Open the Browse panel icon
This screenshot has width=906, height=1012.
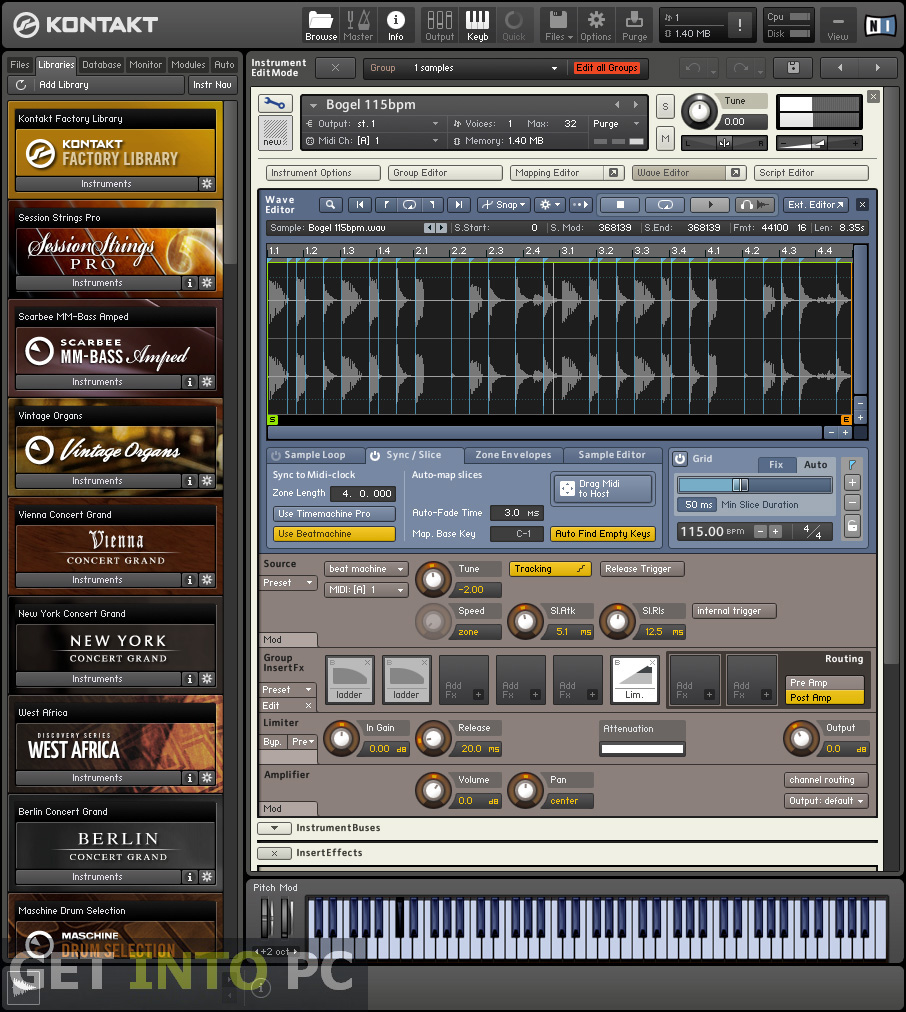click(x=321, y=25)
